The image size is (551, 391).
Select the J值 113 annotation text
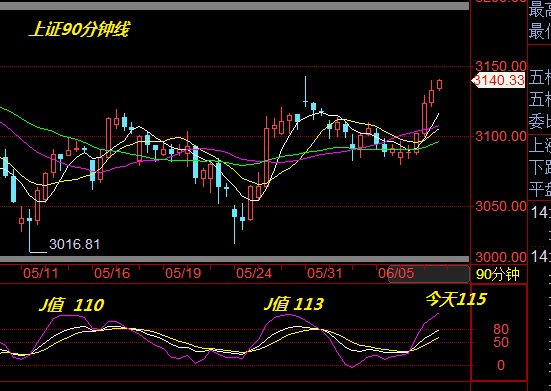tap(294, 304)
